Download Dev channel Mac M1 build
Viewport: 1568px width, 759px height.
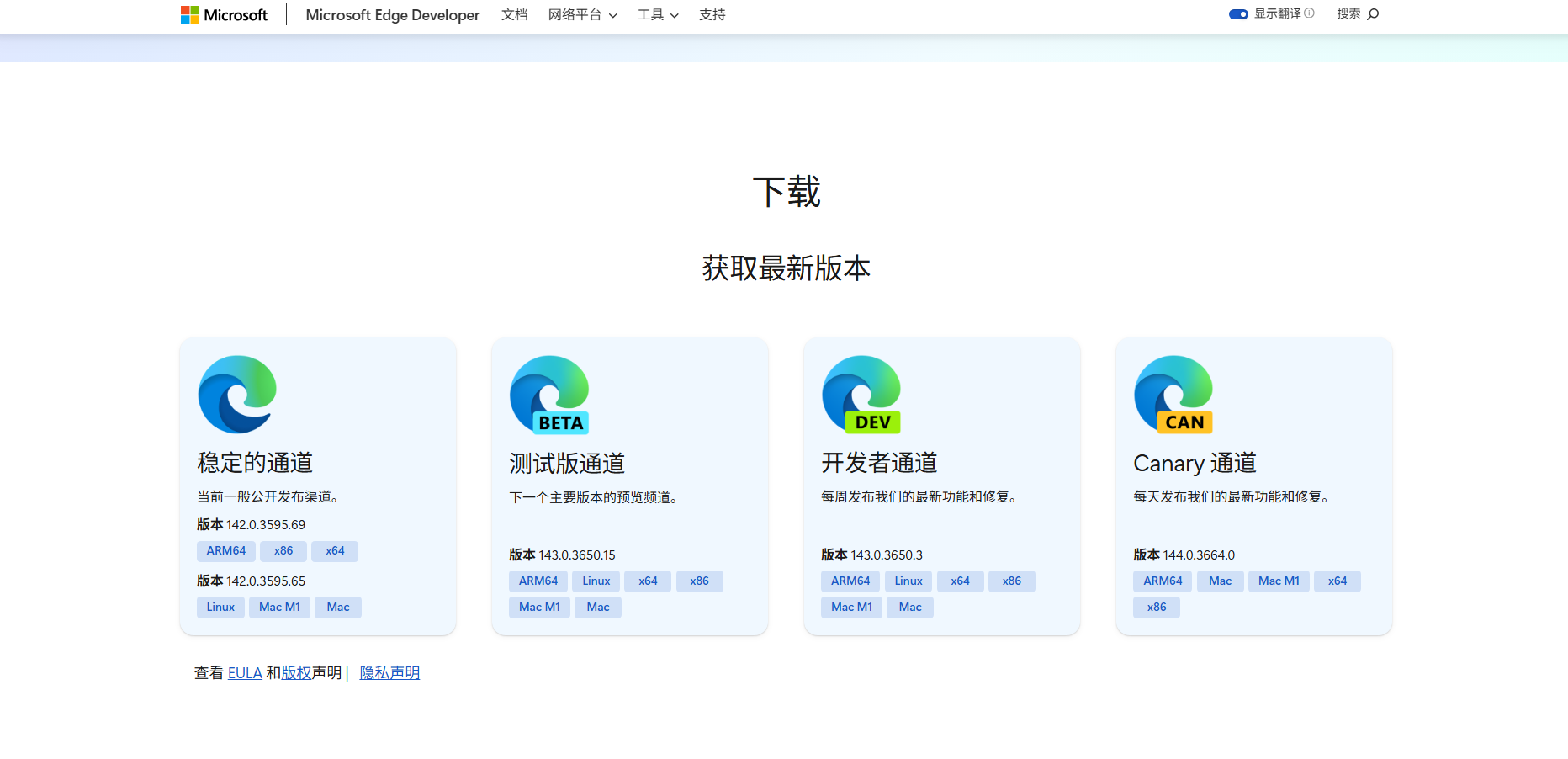pyautogui.click(x=851, y=608)
